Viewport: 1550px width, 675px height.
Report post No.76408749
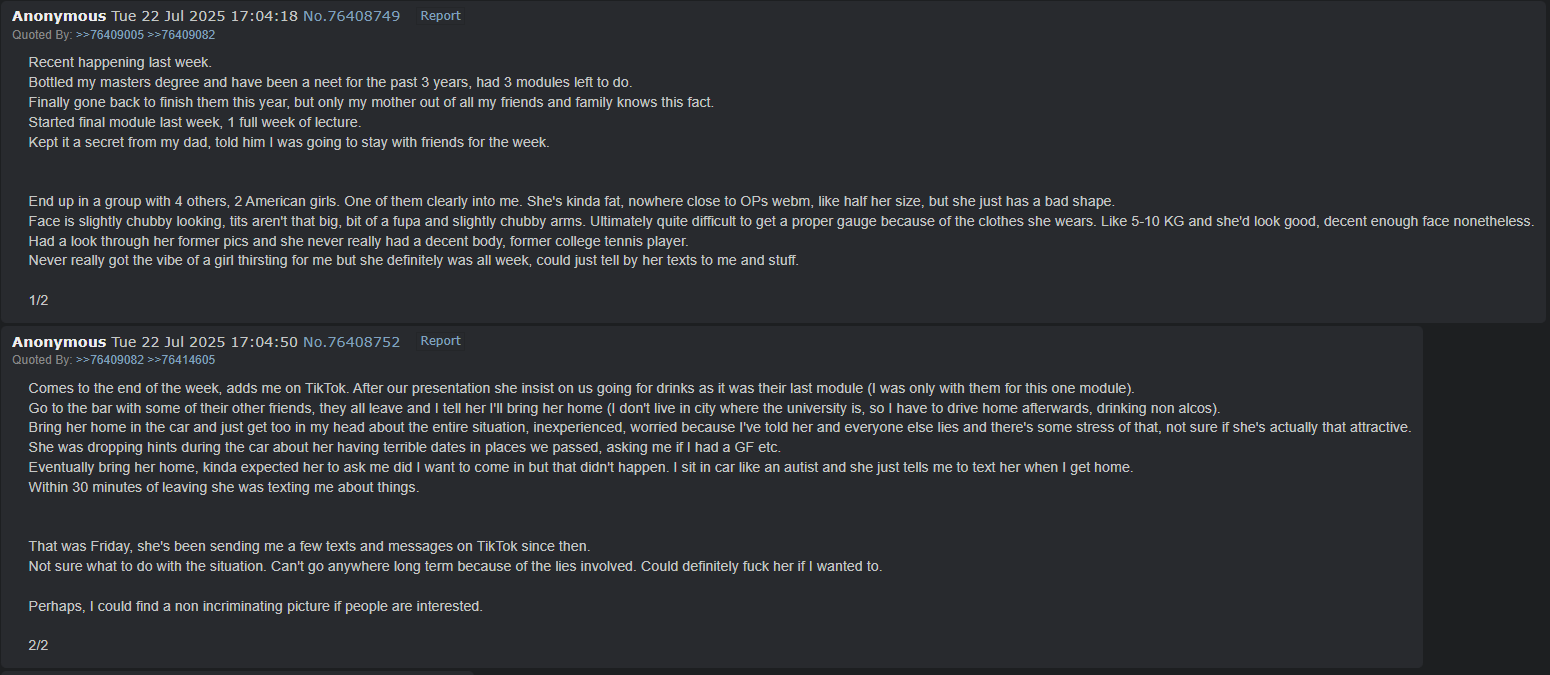point(440,16)
